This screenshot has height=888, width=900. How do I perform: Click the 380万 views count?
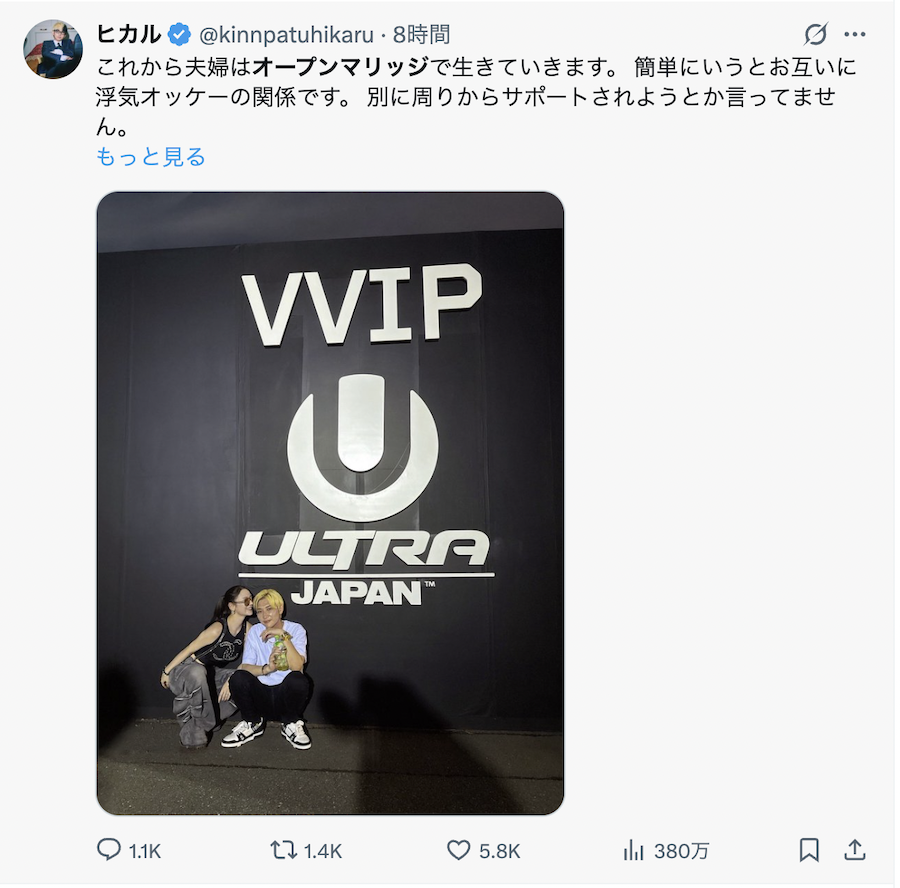681,851
